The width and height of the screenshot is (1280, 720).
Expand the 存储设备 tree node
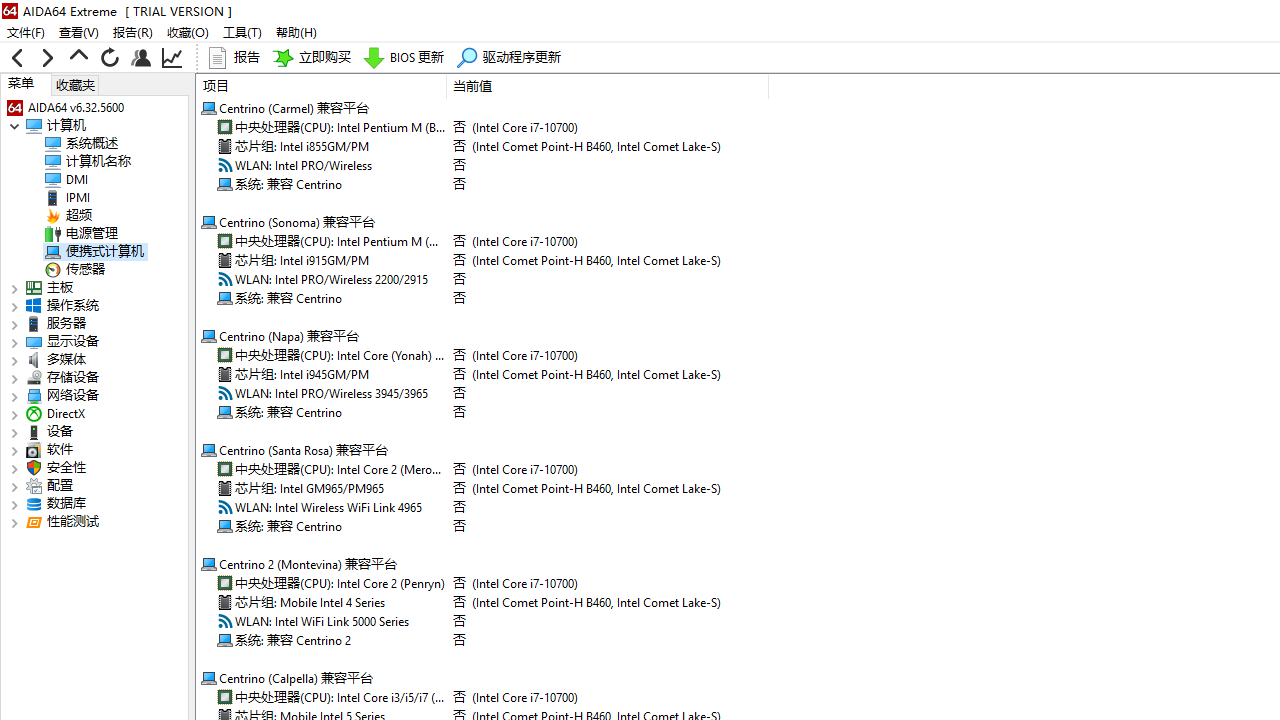[x=14, y=378]
